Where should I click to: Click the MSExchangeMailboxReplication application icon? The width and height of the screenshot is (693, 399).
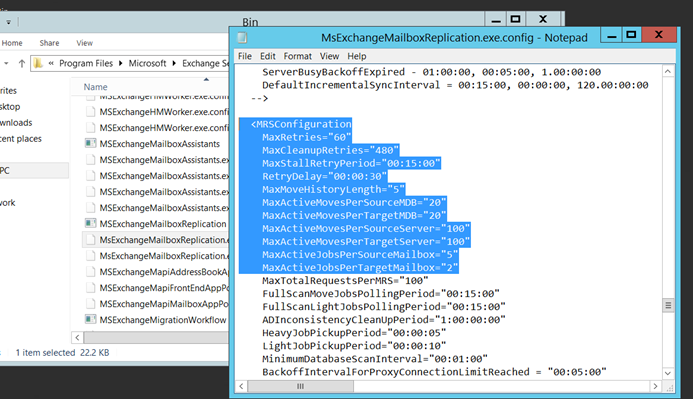(90, 223)
